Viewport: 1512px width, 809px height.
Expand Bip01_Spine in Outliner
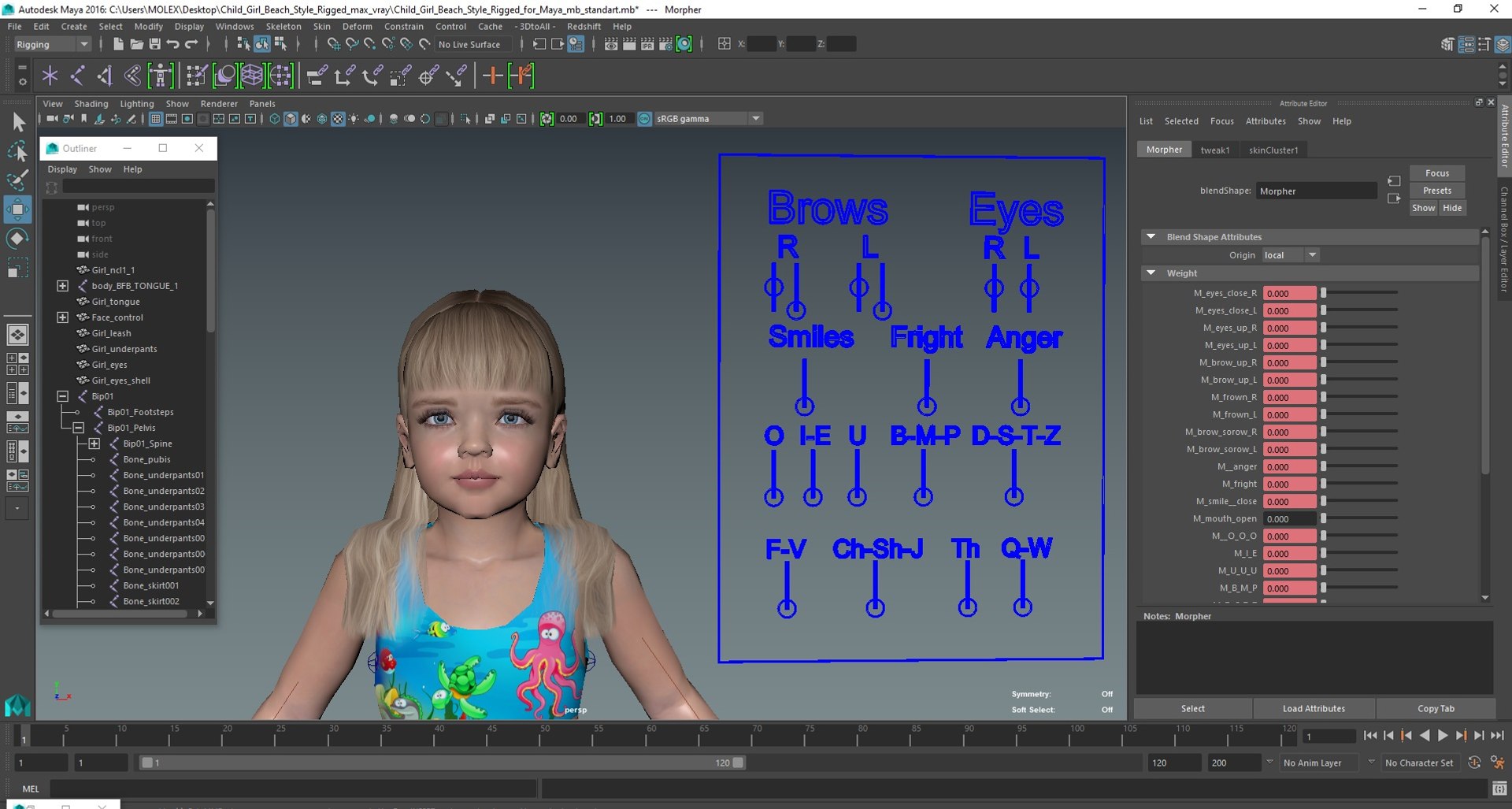[x=94, y=443]
